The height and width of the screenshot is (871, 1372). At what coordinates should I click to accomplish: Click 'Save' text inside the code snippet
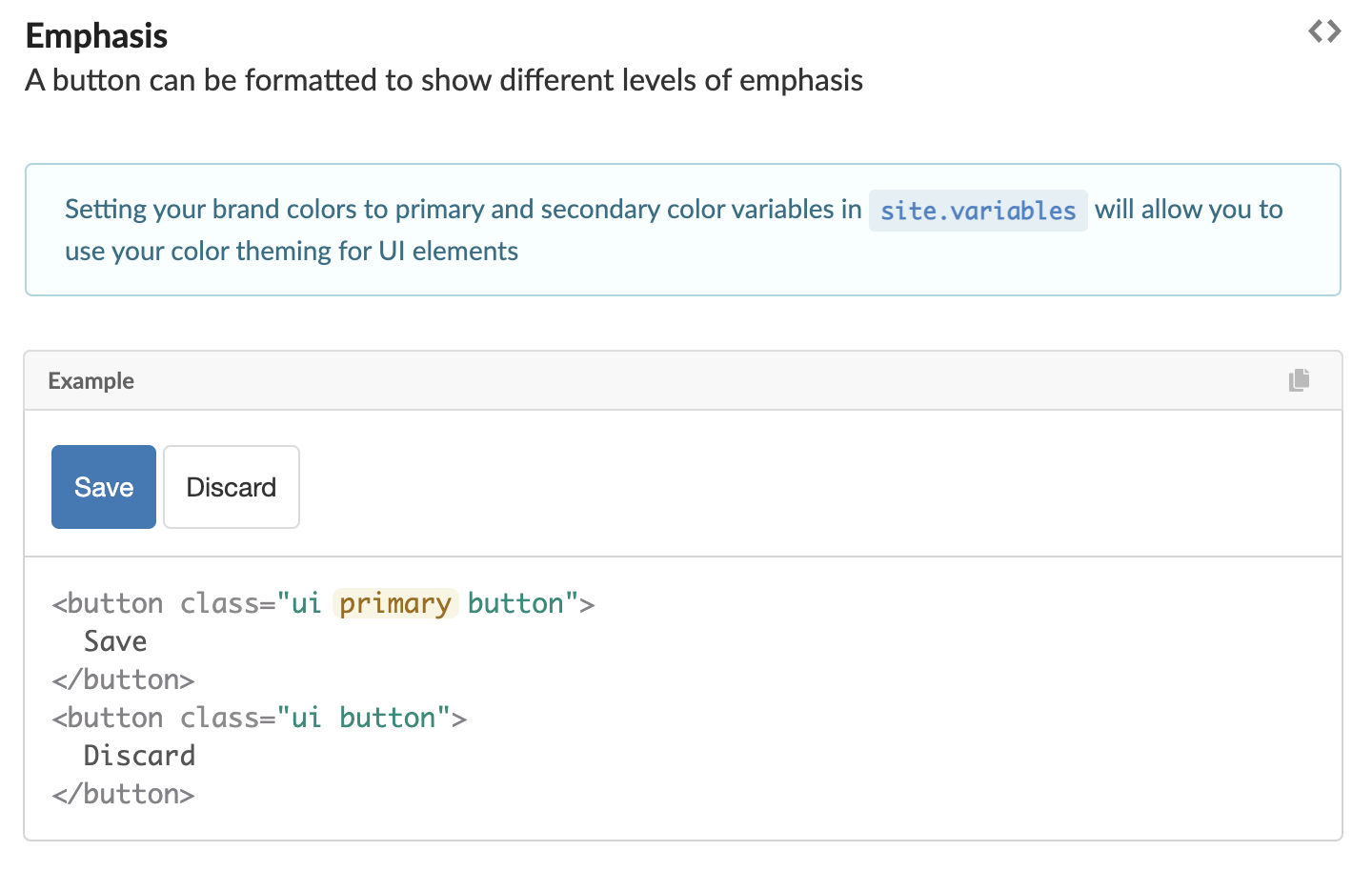pyautogui.click(x=115, y=641)
